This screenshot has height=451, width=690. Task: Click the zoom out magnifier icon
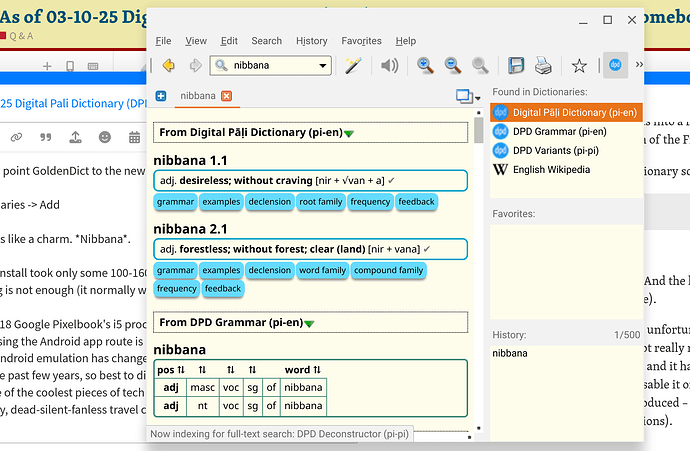452,66
